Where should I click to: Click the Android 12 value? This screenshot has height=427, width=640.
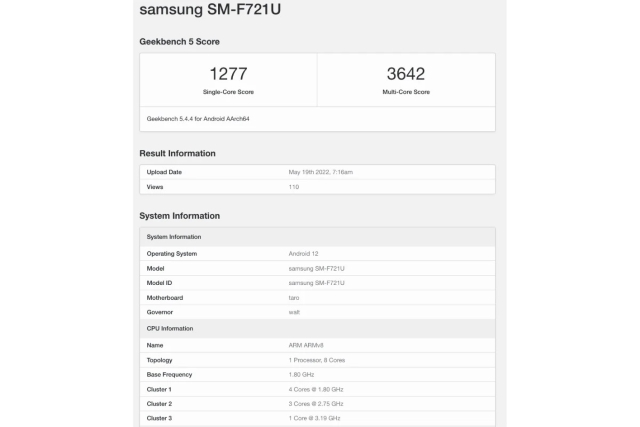pyautogui.click(x=303, y=254)
